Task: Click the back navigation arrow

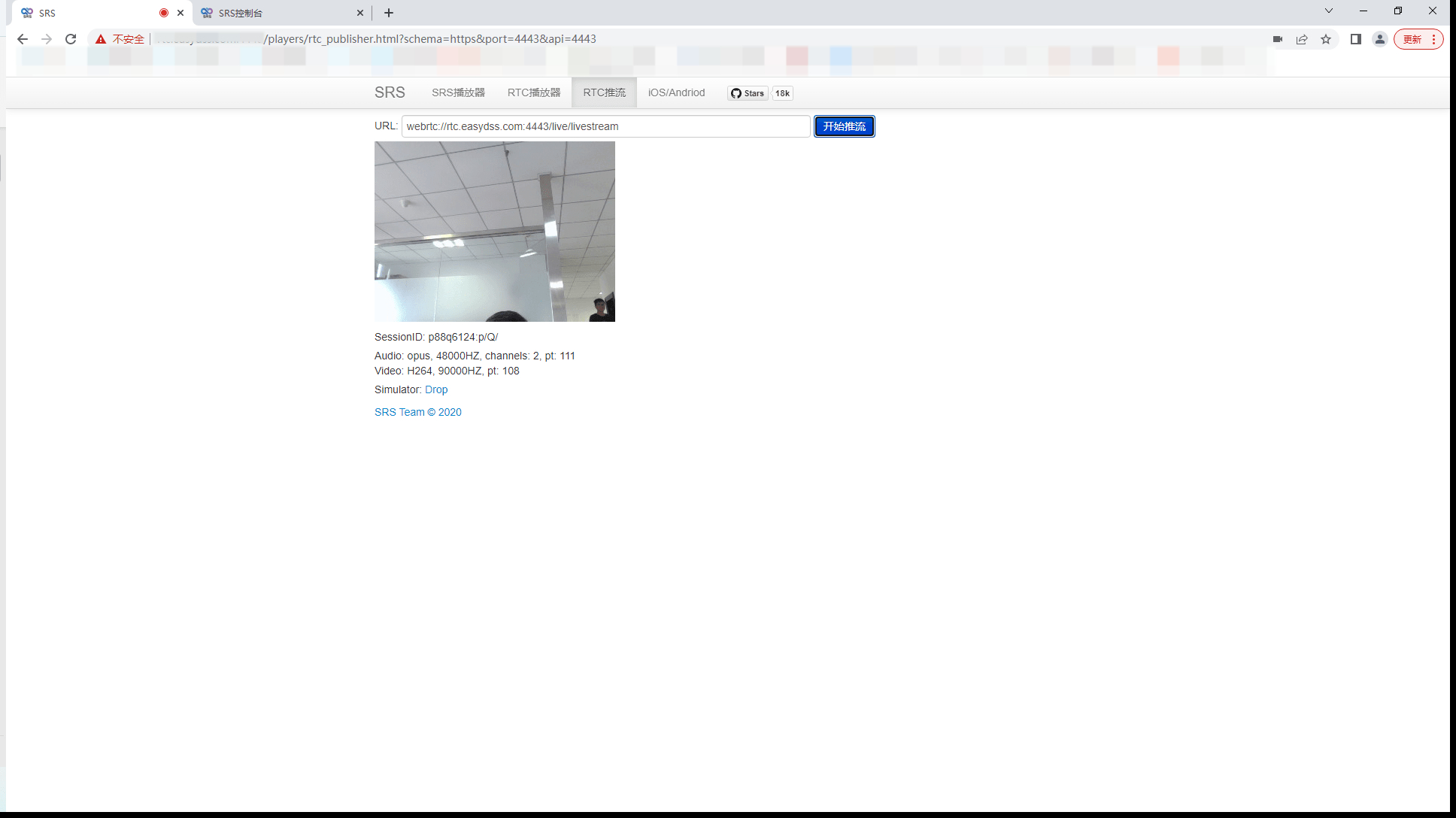Action: [22, 39]
